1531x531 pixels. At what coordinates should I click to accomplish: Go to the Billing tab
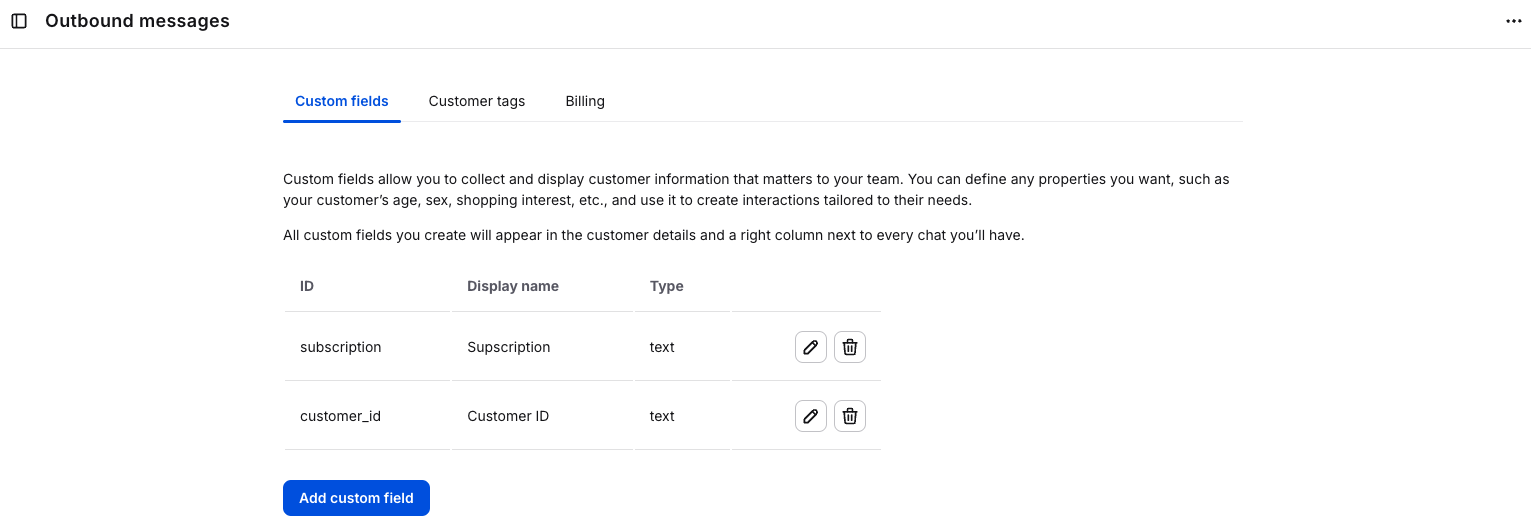pyautogui.click(x=585, y=101)
